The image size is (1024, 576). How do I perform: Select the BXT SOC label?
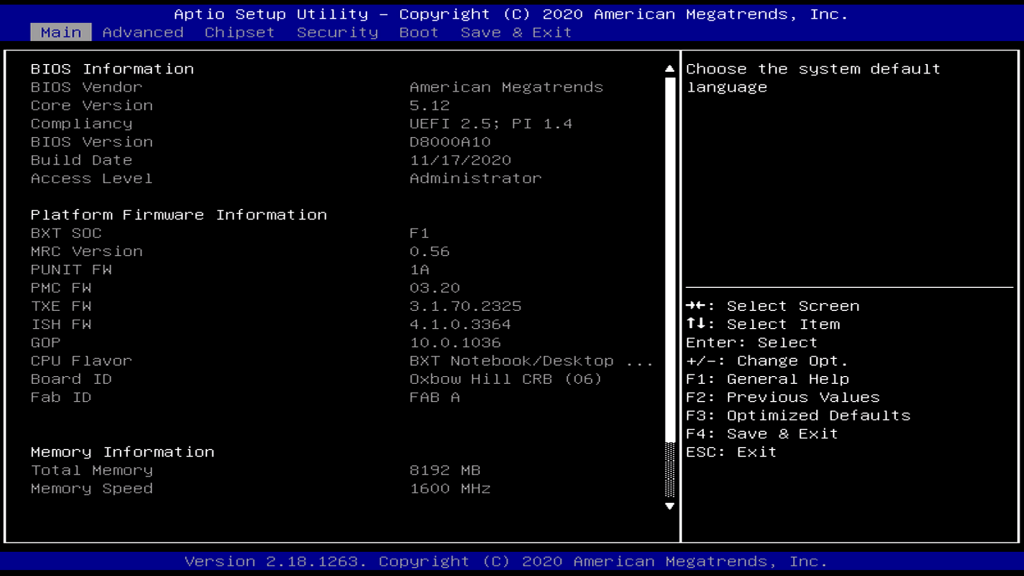pos(66,233)
